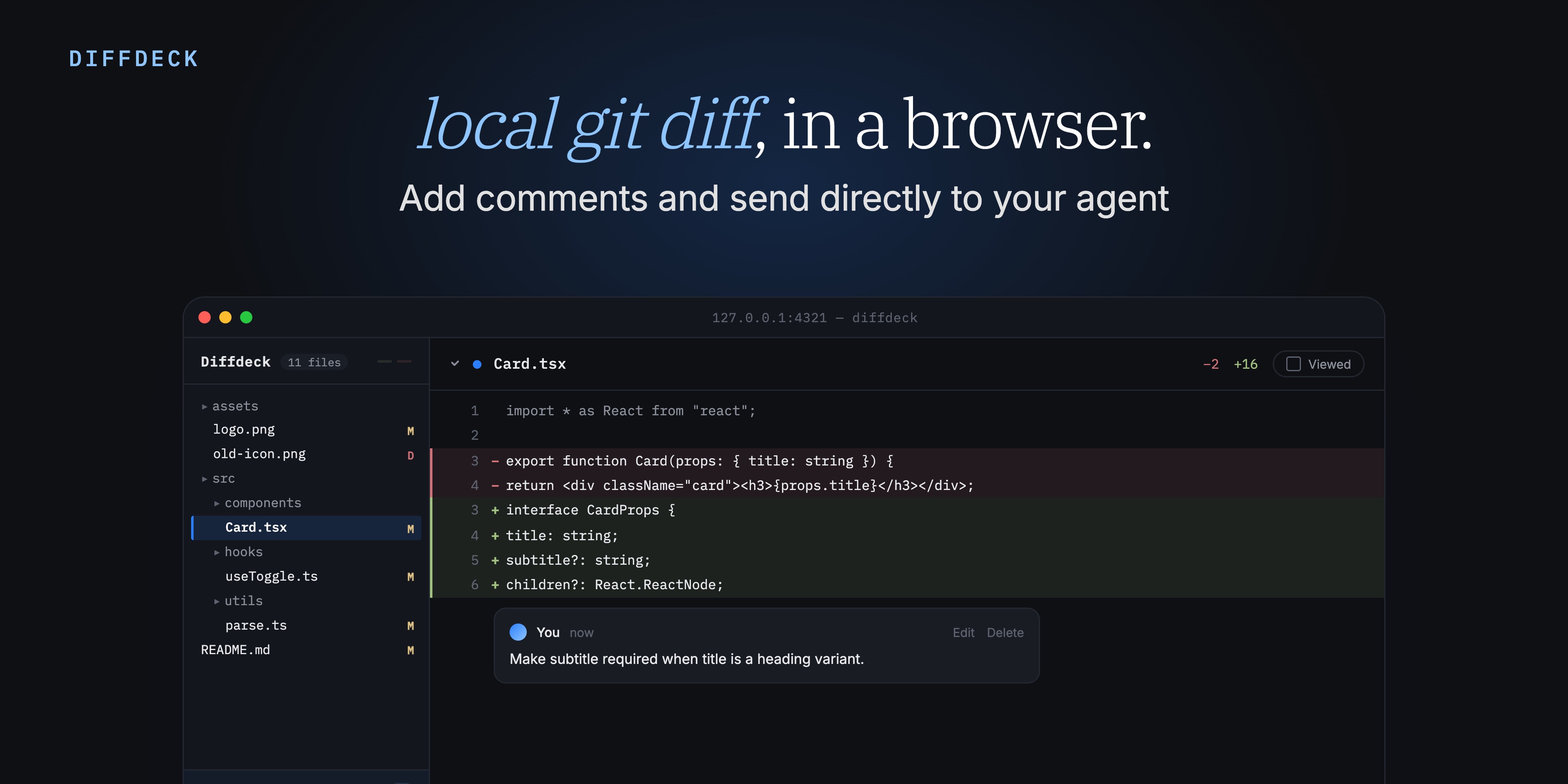
Task: Click the M status badge on README.md
Action: coord(410,651)
